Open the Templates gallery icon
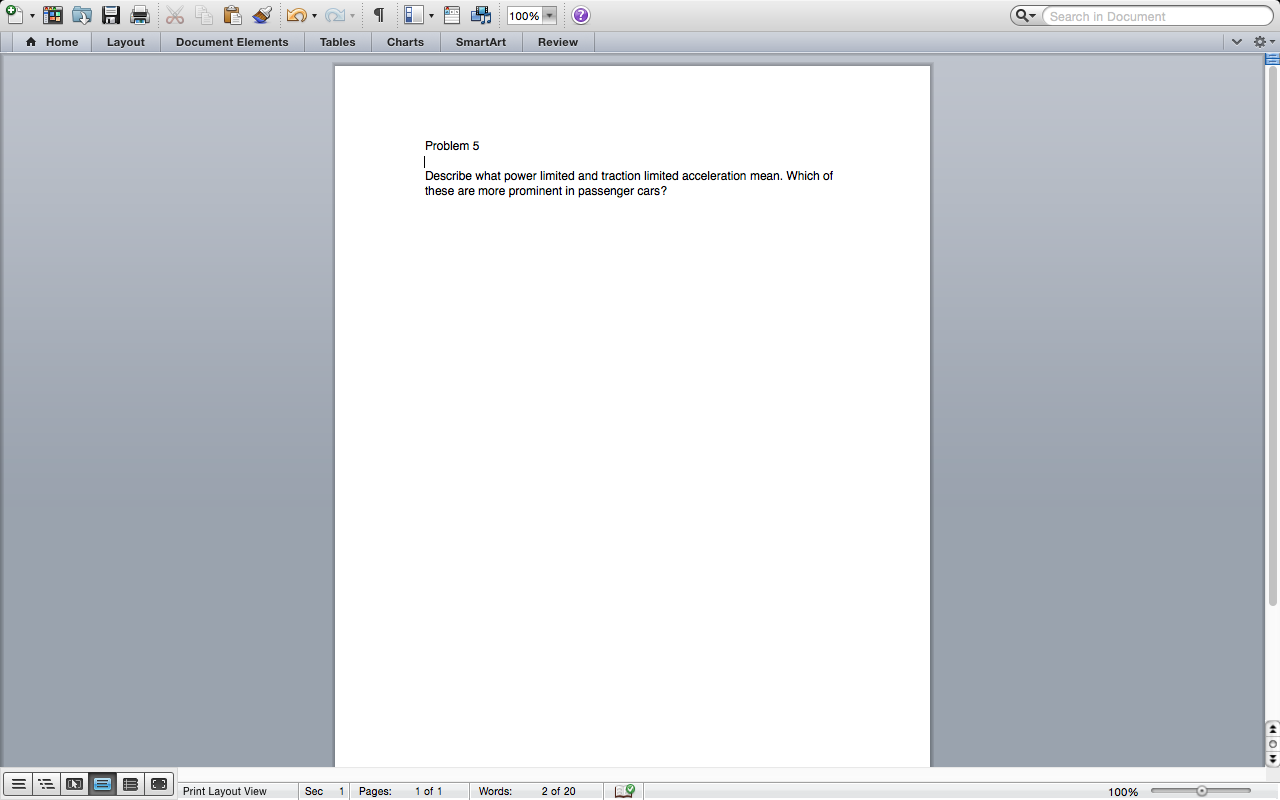Image resolution: width=1280 pixels, height=800 pixels. [x=53, y=15]
